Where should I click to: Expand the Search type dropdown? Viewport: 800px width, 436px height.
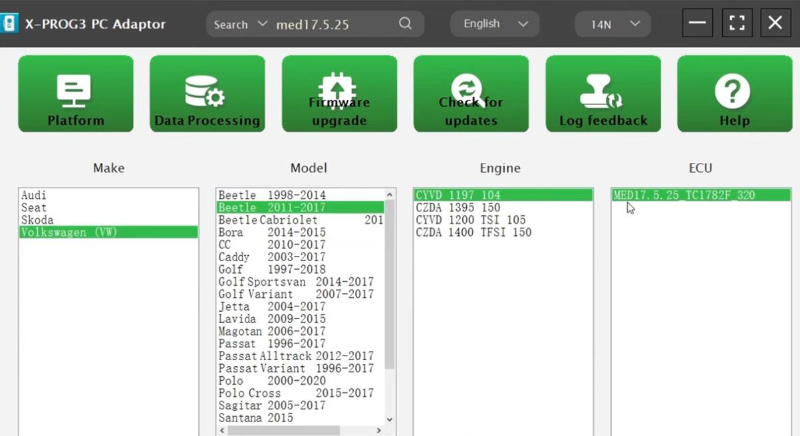click(240, 24)
